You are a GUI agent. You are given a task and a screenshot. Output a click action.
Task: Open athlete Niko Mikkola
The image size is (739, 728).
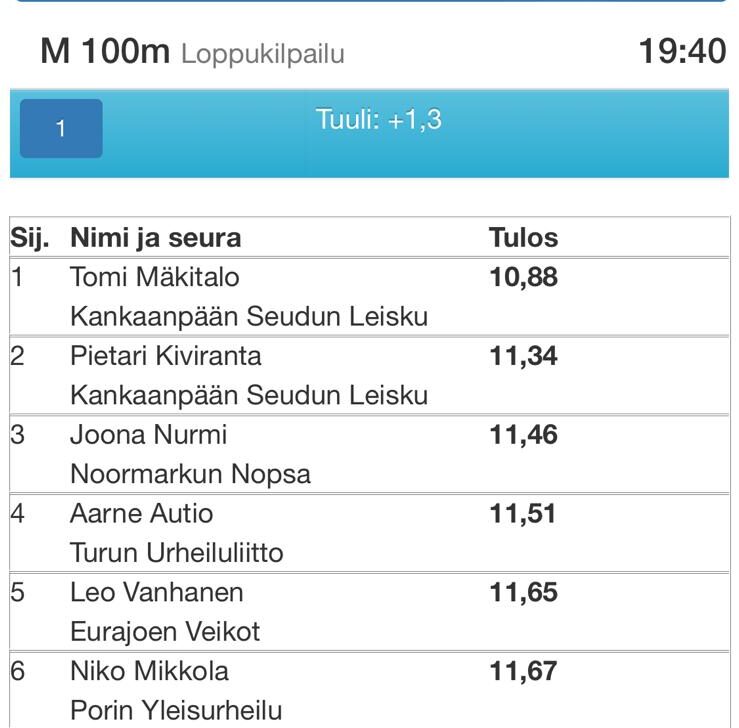[x=149, y=671]
